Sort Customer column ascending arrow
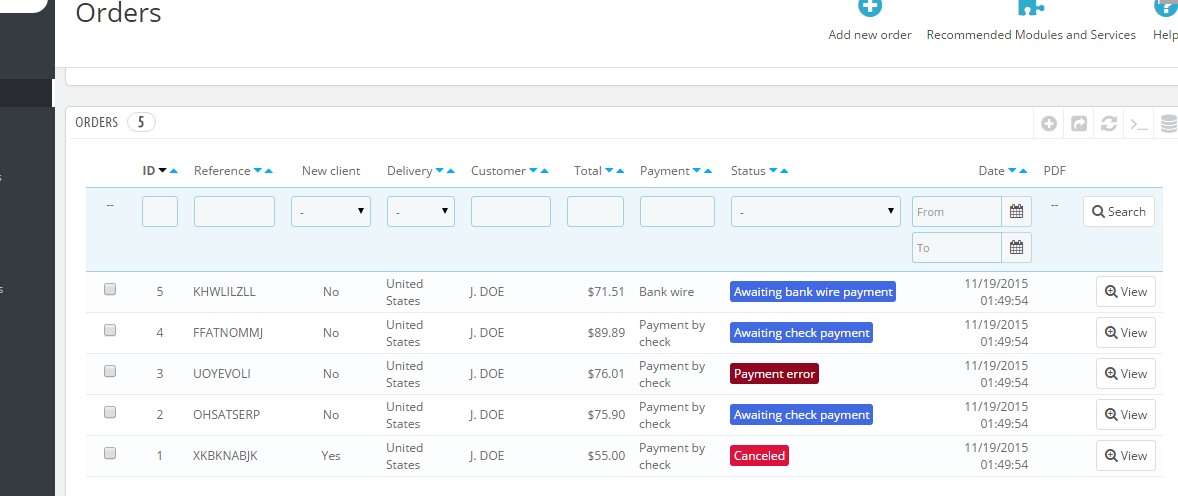 click(544, 171)
